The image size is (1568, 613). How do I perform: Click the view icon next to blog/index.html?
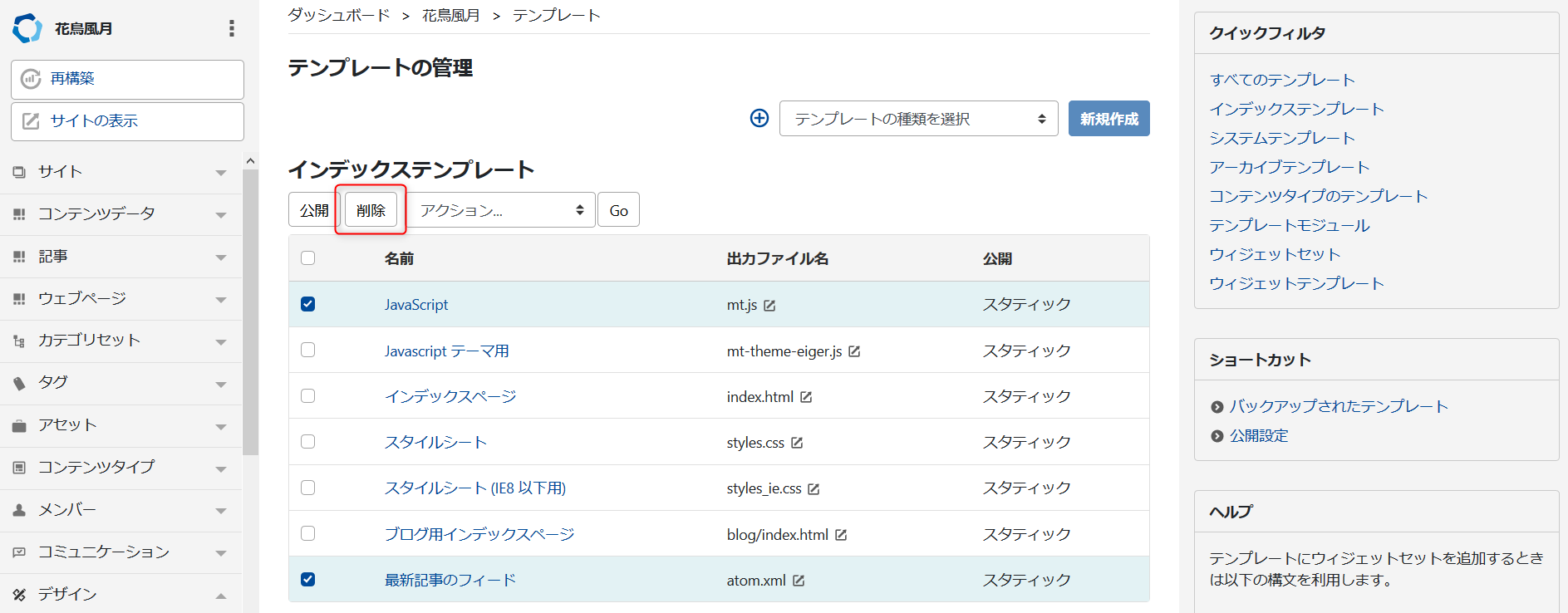841,535
